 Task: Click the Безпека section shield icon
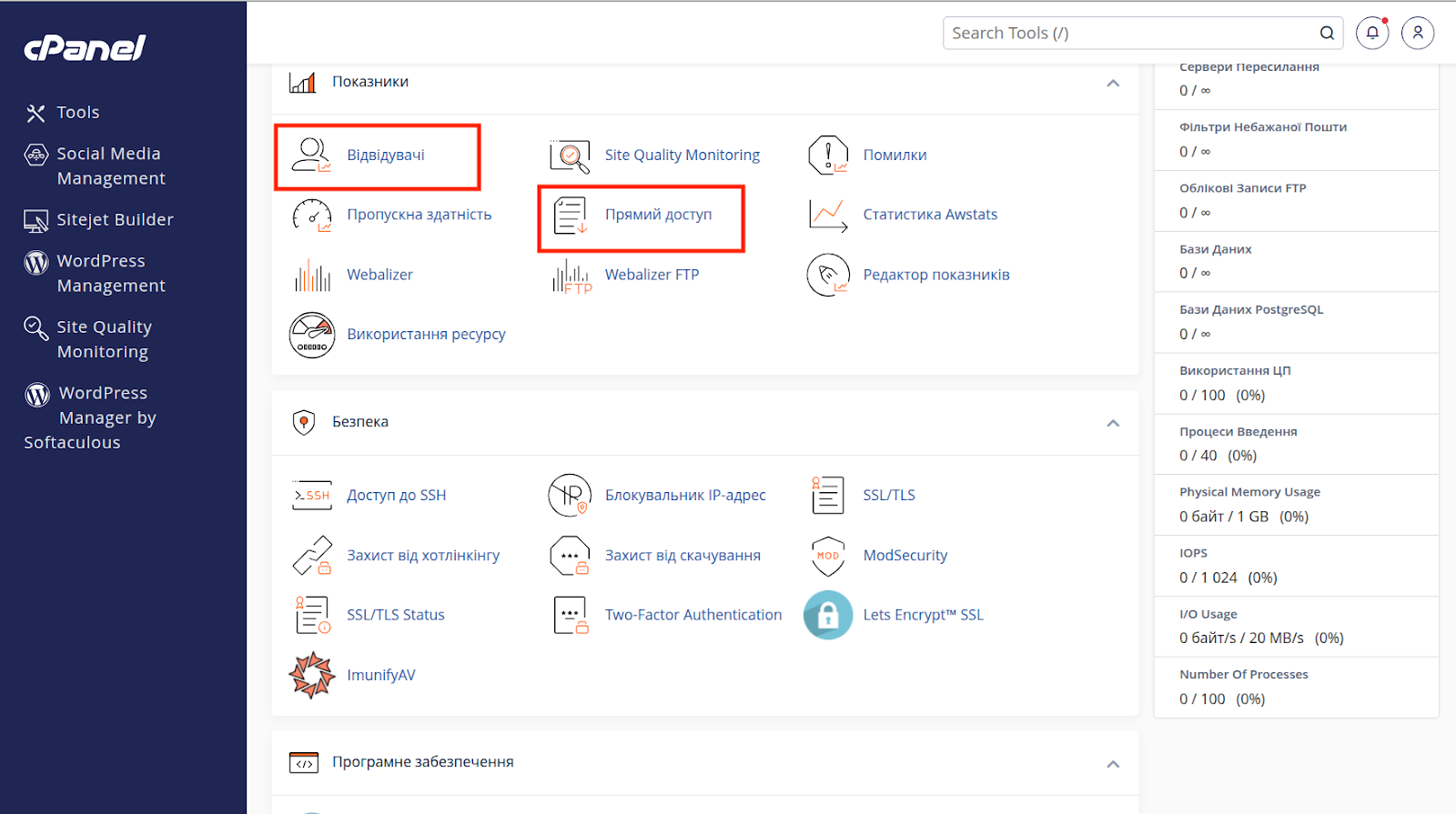(303, 422)
